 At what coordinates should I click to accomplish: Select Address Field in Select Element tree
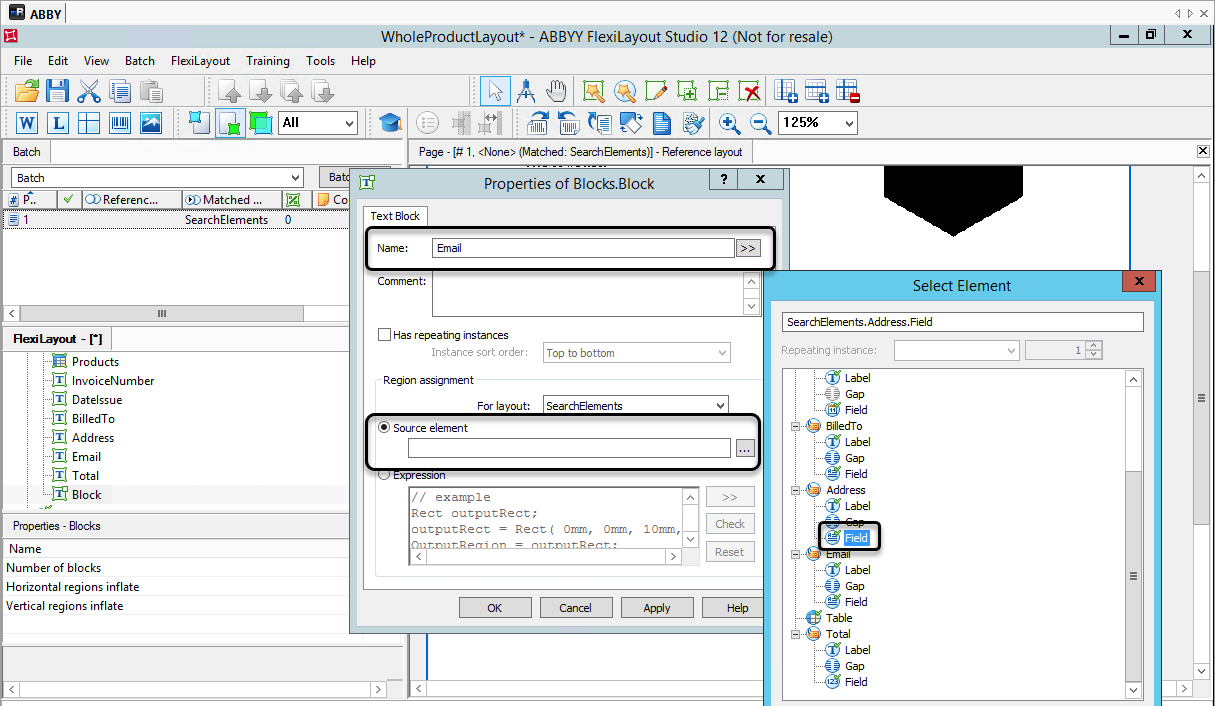(x=856, y=538)
